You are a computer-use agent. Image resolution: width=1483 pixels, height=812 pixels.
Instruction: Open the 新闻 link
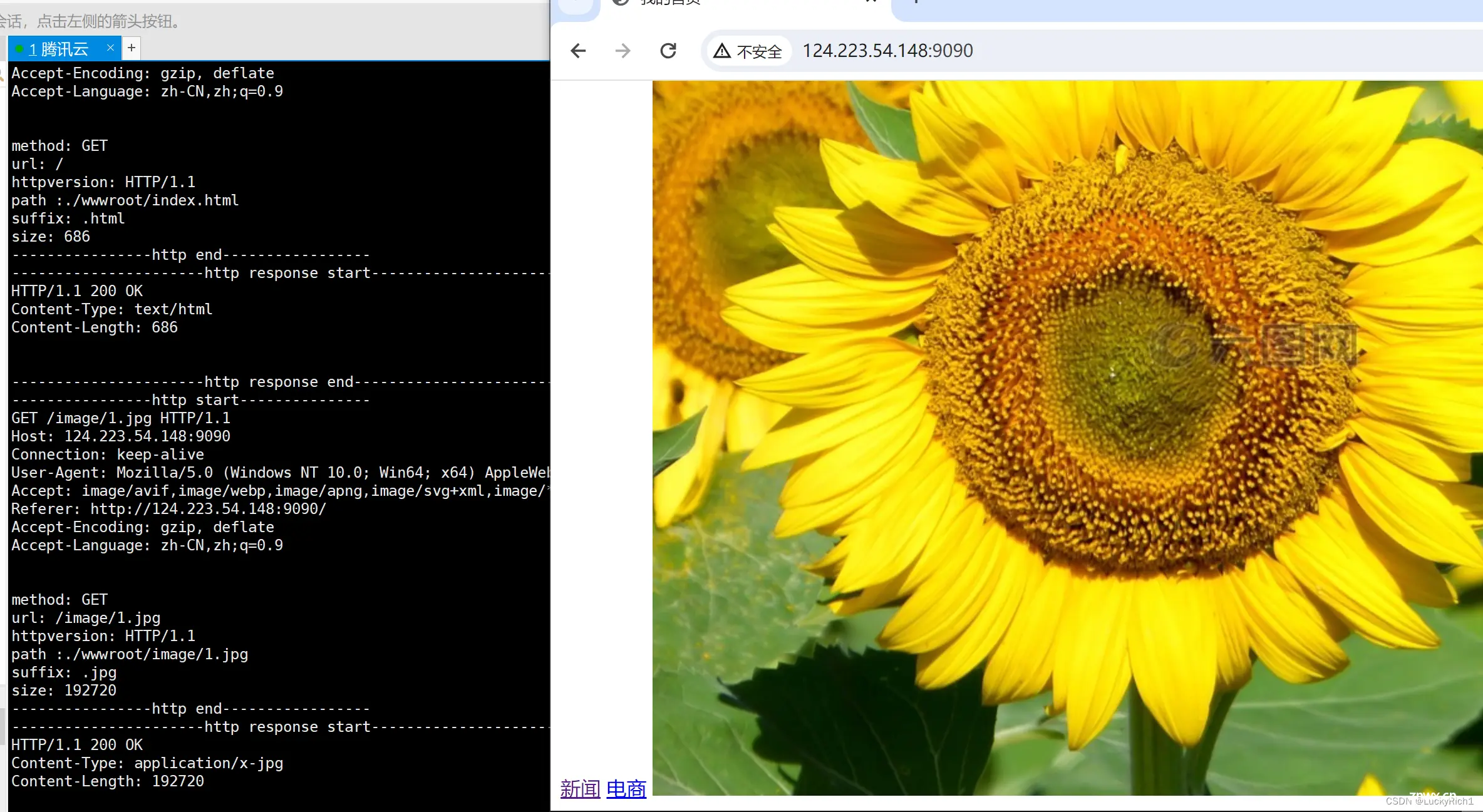coord(580,789)
